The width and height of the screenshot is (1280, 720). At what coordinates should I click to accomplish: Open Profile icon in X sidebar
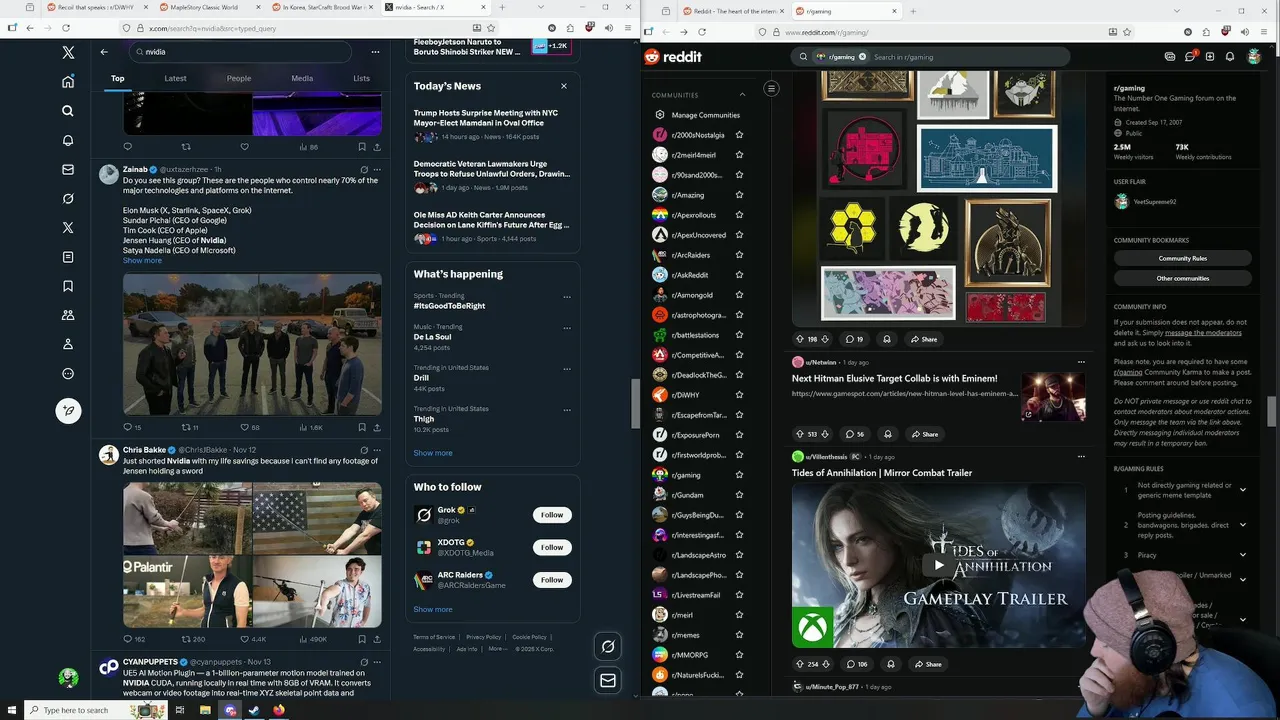(x=68, y=344)
